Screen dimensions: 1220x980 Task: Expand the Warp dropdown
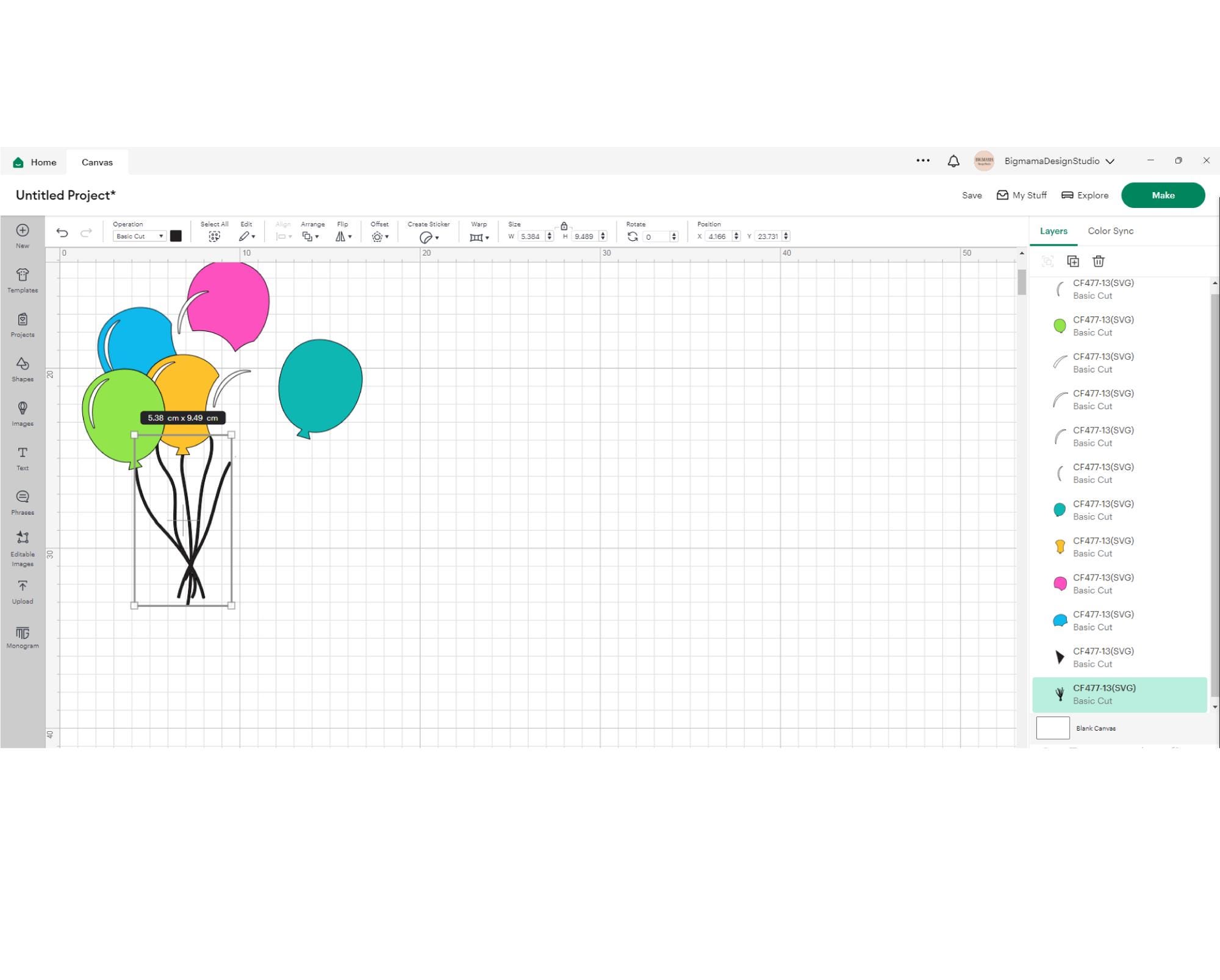pos(479,237)
